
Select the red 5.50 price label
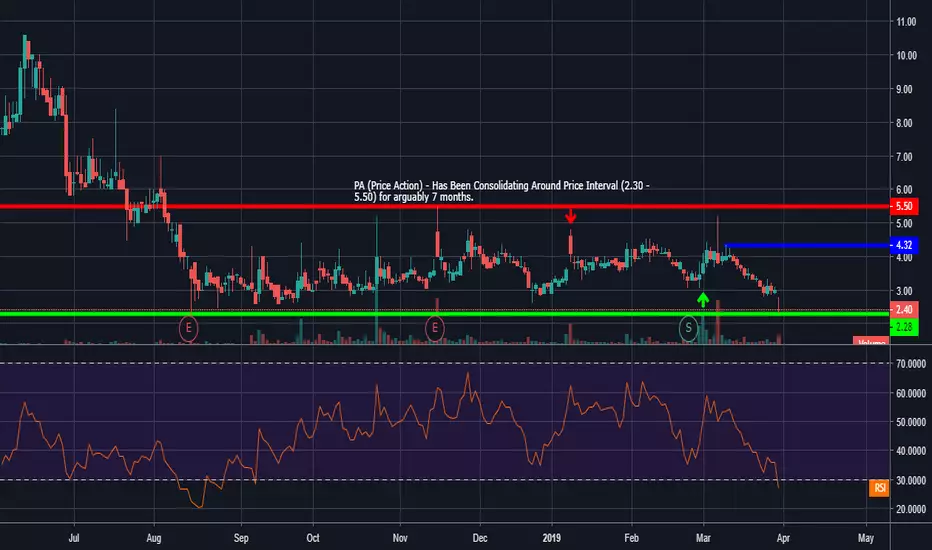tap(903, 206)
